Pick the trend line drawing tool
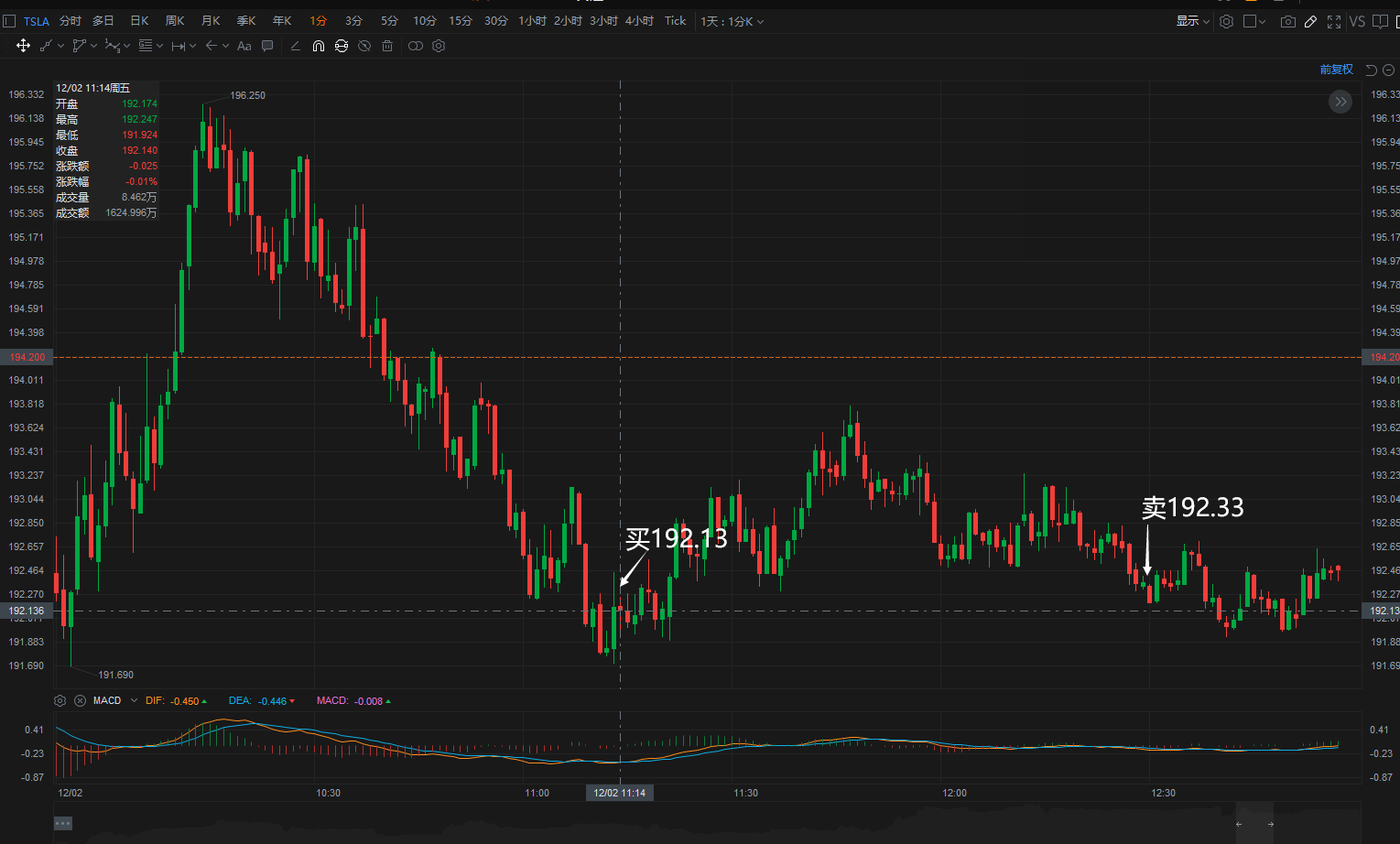The width and height of the screenshot is (1400, 844). pyautogui.click(x=46, y=46)
